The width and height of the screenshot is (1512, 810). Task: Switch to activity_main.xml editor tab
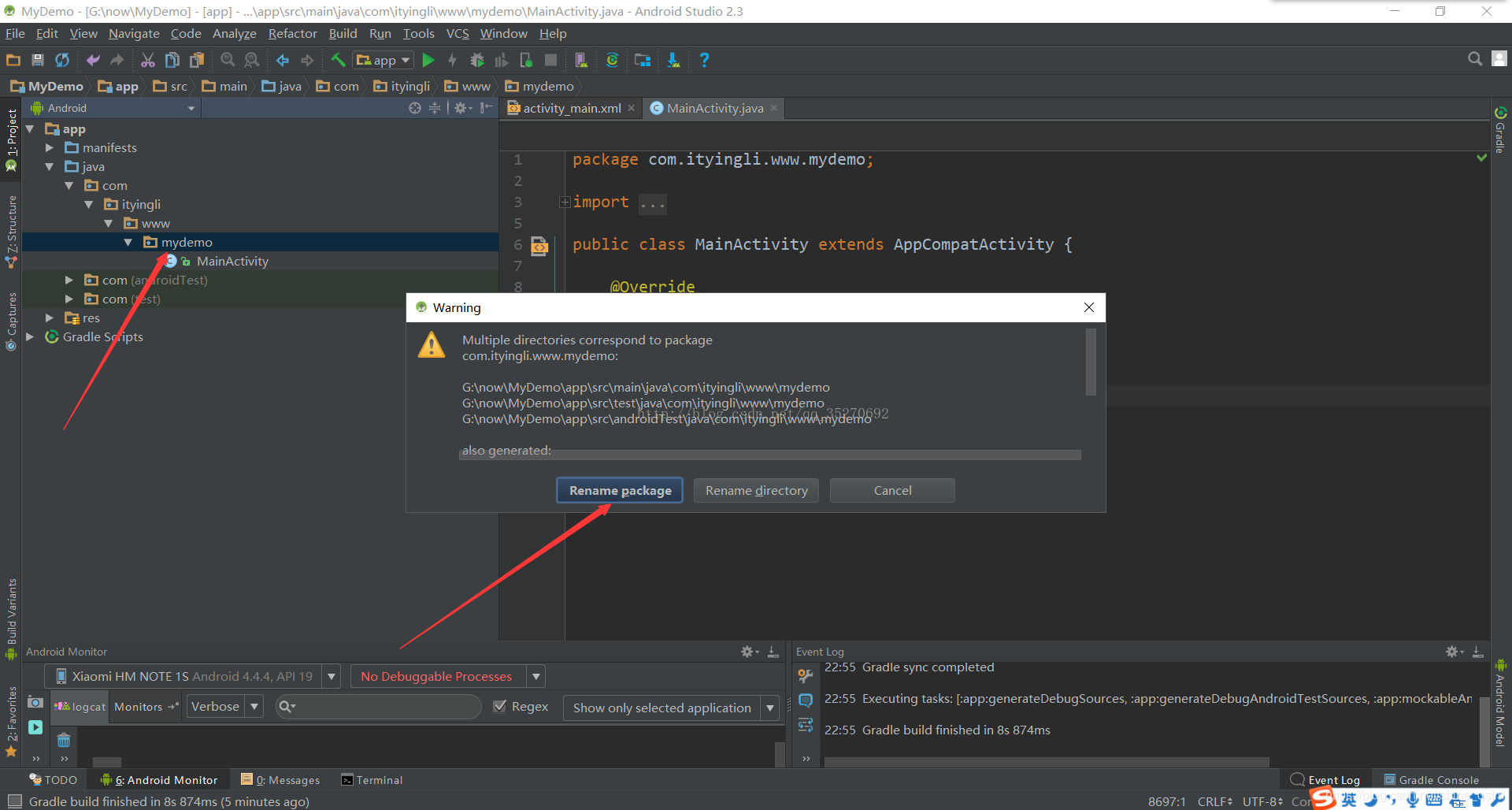(571, 108)
